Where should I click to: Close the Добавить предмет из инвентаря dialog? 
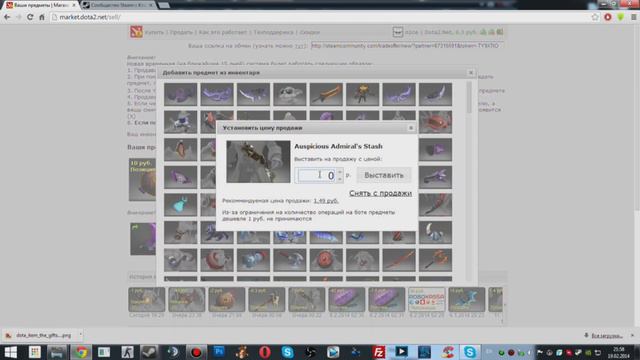471,72
